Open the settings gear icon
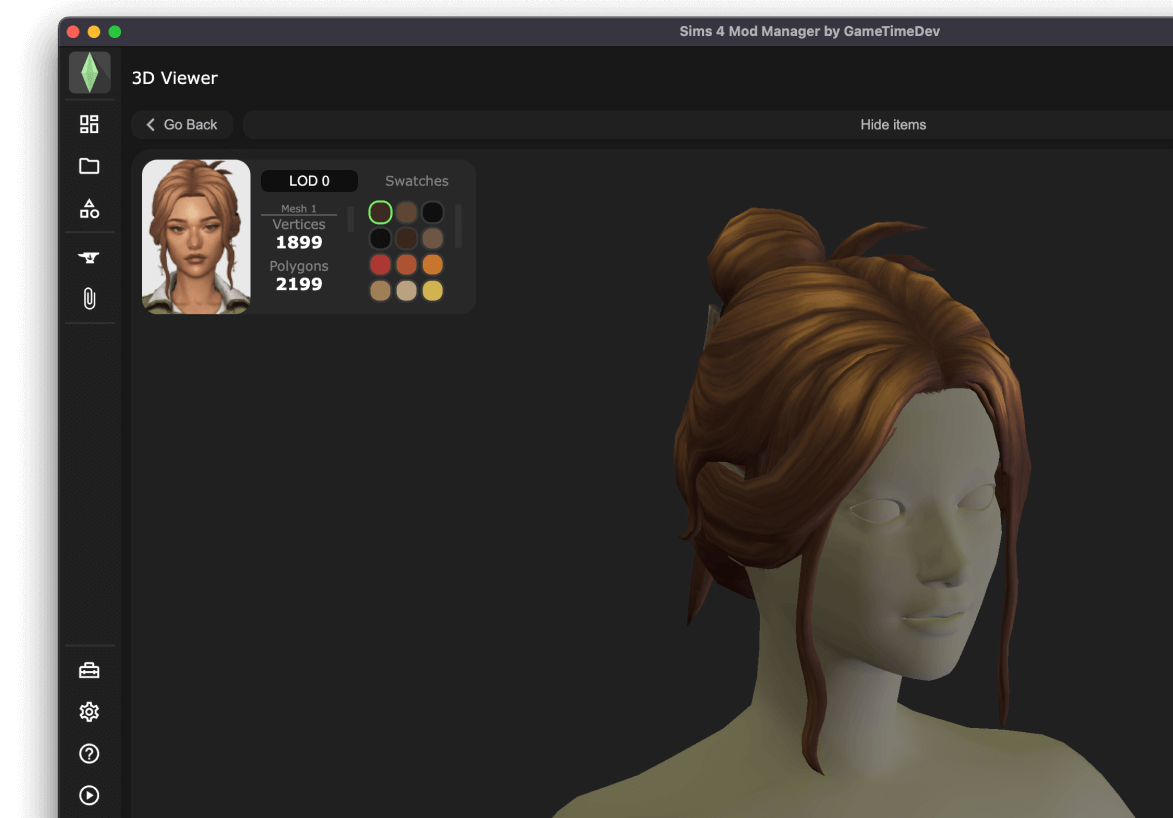 tap(89, 711)
